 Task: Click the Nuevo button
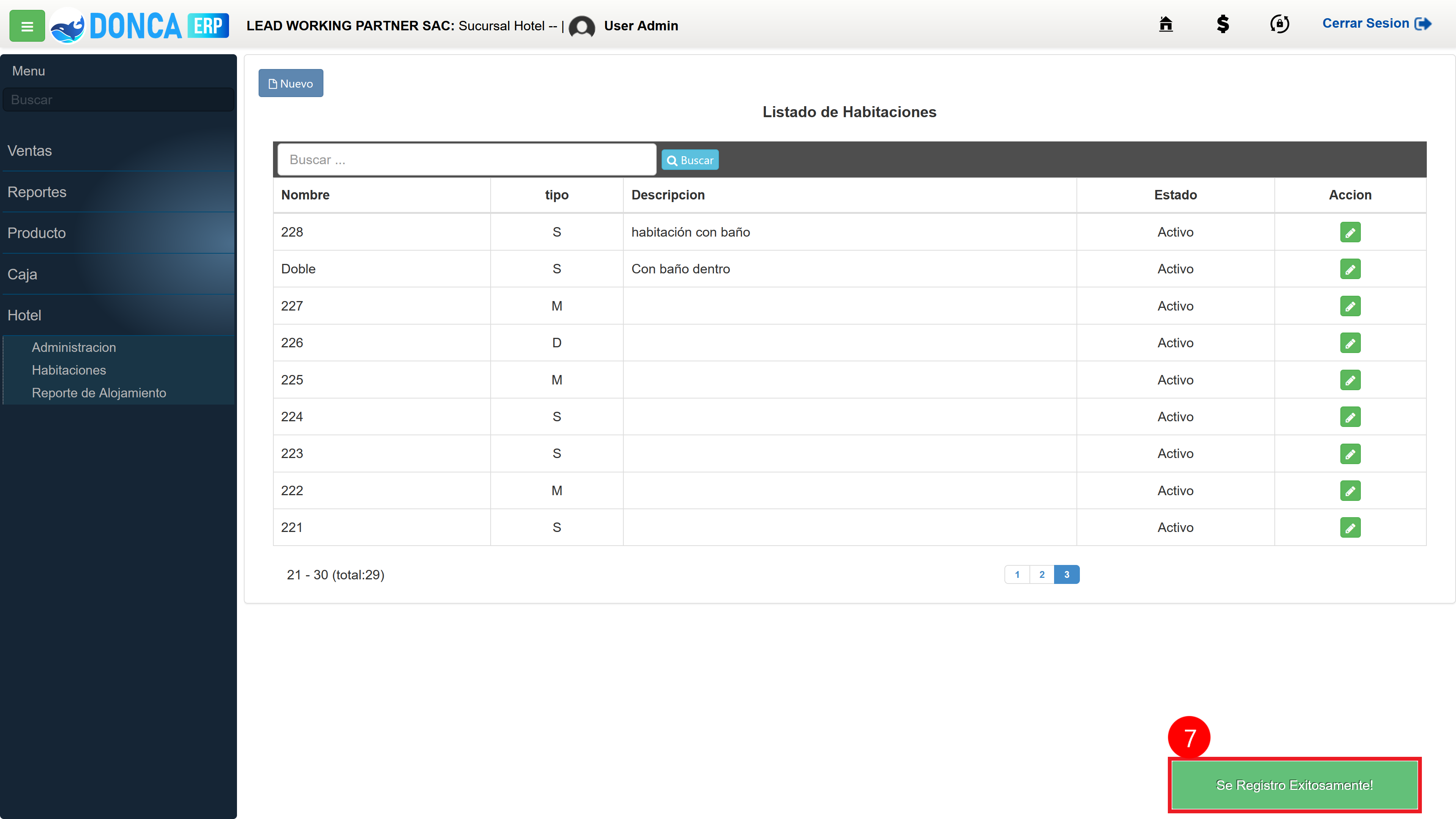pyautogui.click(x=290, y=83)
